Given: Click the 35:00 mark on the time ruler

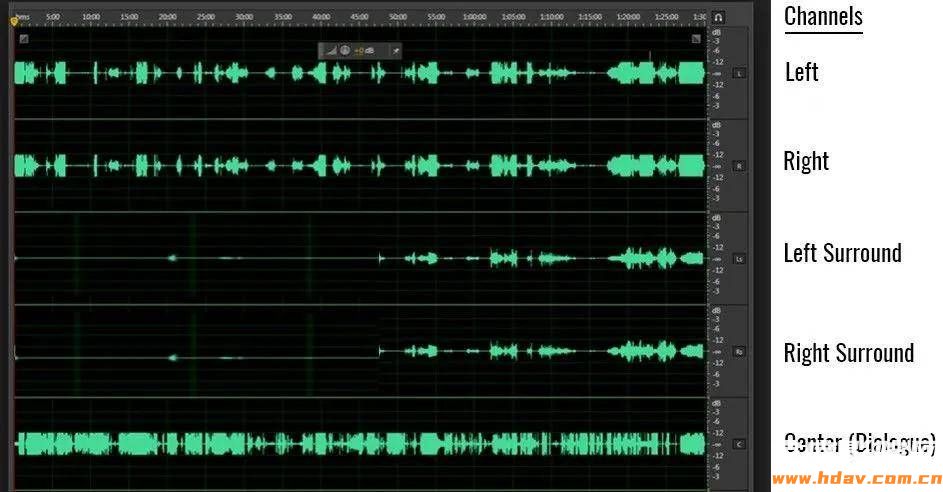Looking at the screenshot, I should pyautogui.click(x=283, y=17).
